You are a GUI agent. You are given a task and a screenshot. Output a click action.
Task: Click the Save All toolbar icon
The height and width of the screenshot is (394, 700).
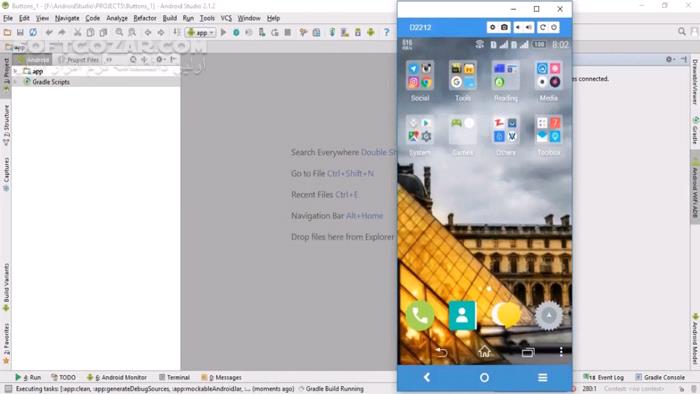click(20, 32)
